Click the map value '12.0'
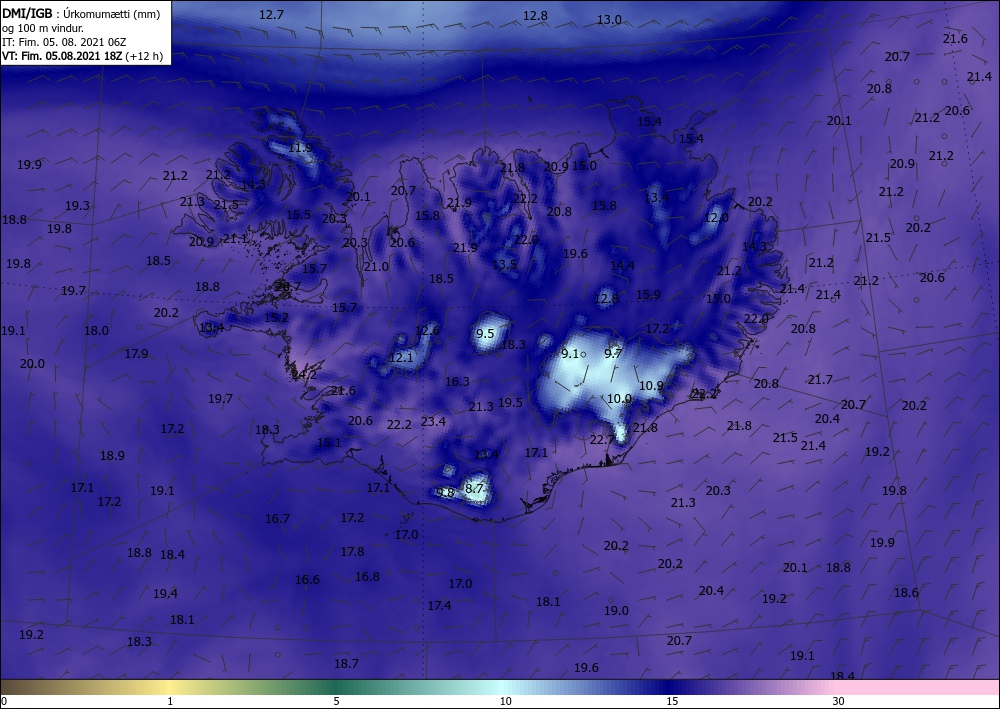The width and height of the screenshot is (1000, 709). click(x=716, y=218)
